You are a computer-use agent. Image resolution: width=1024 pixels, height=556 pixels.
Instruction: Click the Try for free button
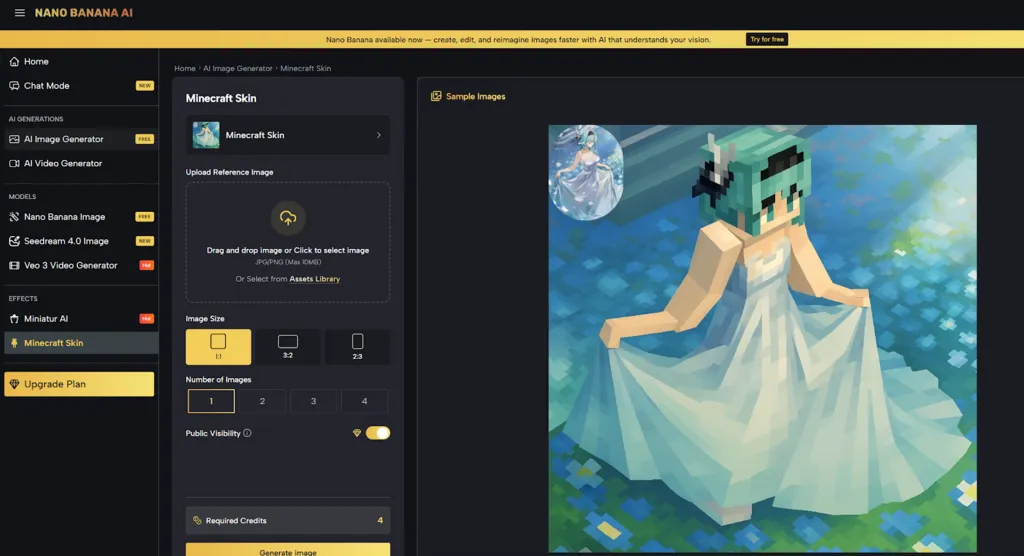pyautogui.click(x=767, y=39)
